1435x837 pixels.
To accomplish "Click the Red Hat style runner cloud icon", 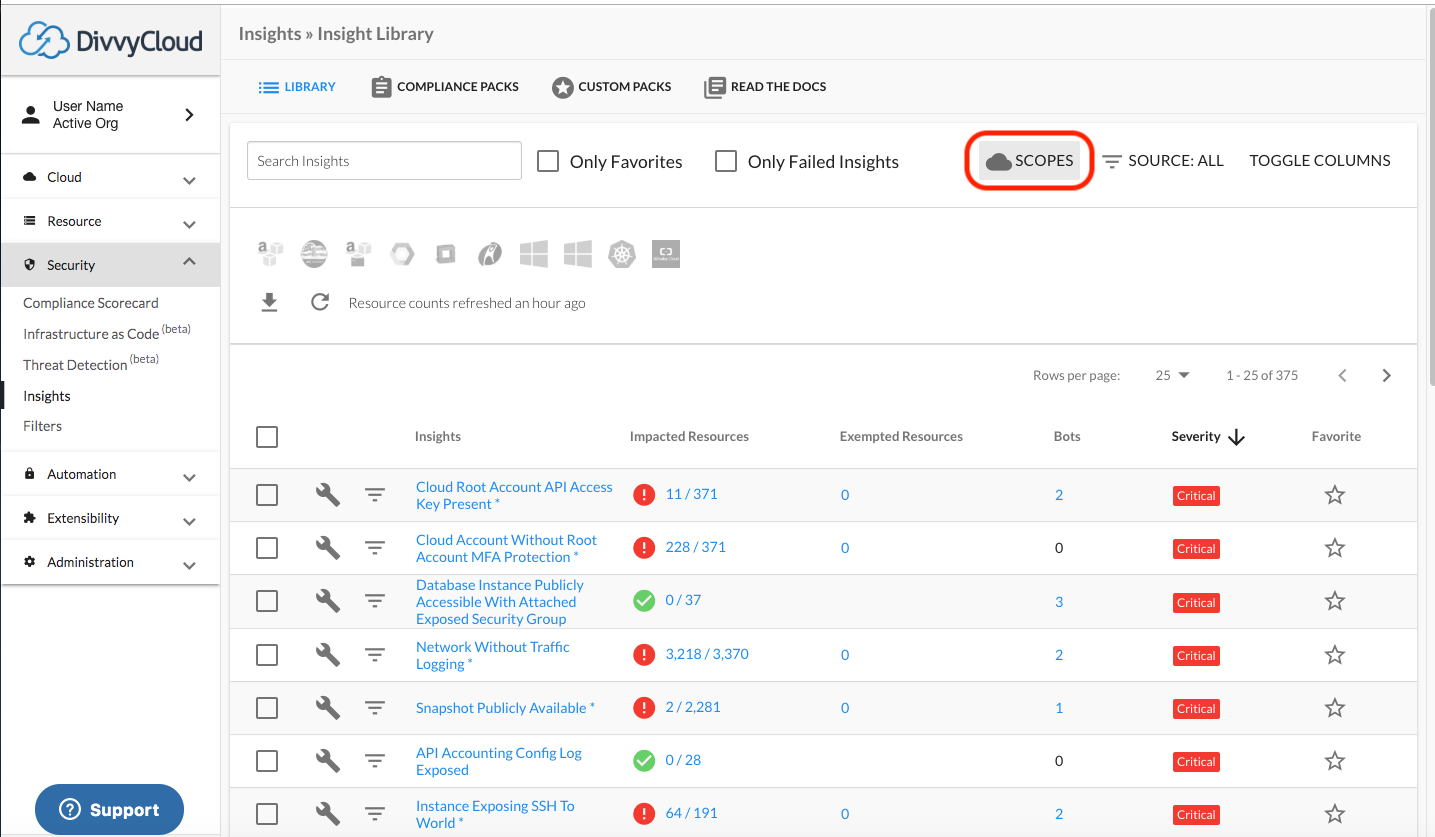I will [x=490, y=254].
